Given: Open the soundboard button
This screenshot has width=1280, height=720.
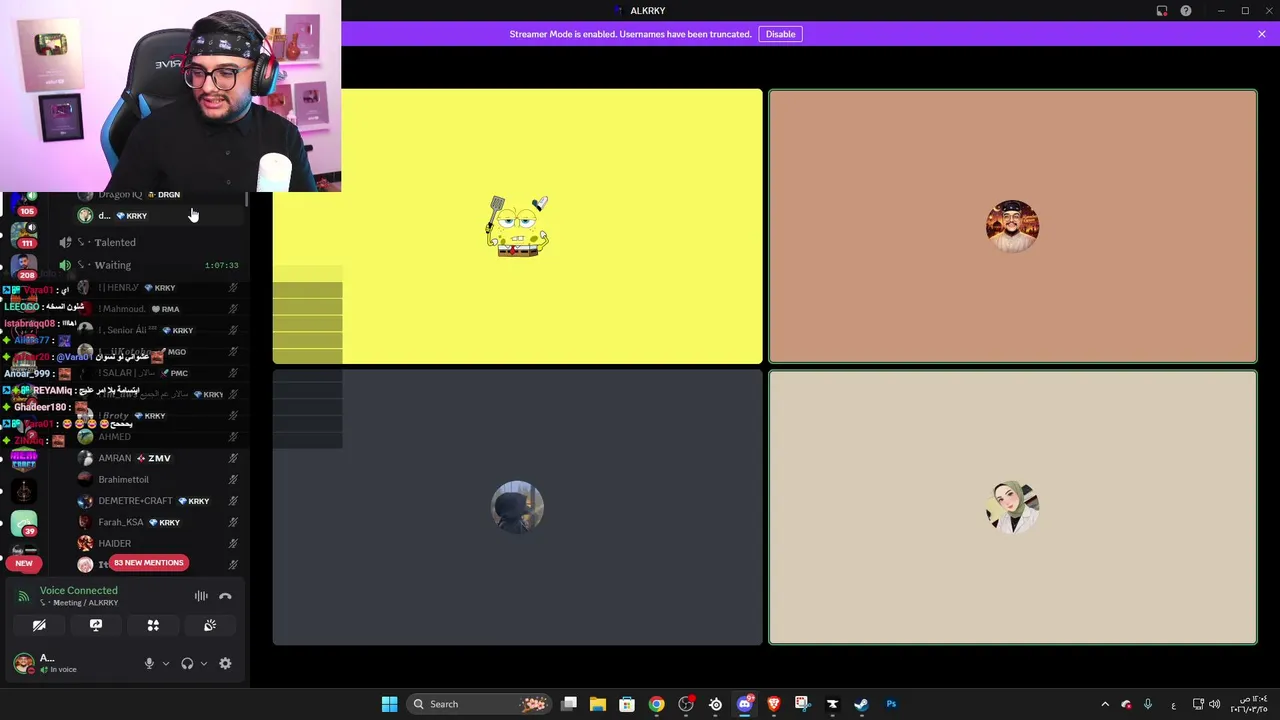Looking at the screenshot, I should pos(210,625).
